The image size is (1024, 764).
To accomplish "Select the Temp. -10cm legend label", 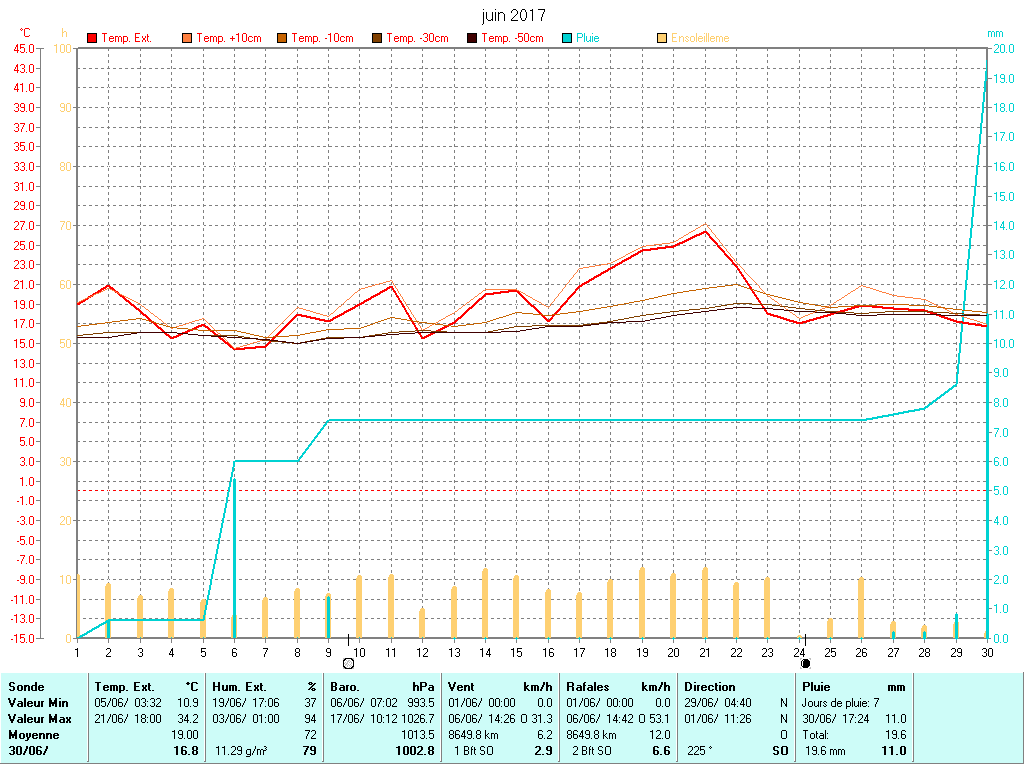I will coord(322,38).
